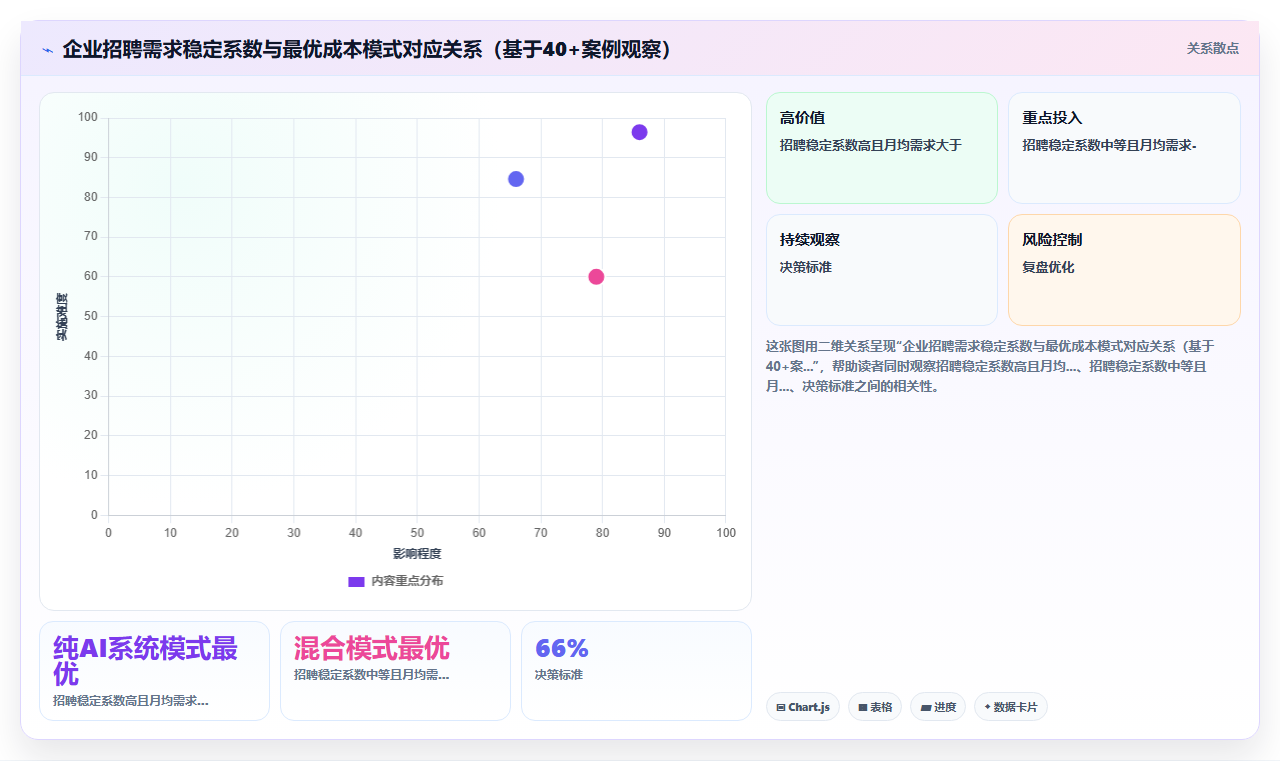Viewport: 1280px width, 761px height.
Task: Open the 持续观察 card
Action: coord(882,270)
